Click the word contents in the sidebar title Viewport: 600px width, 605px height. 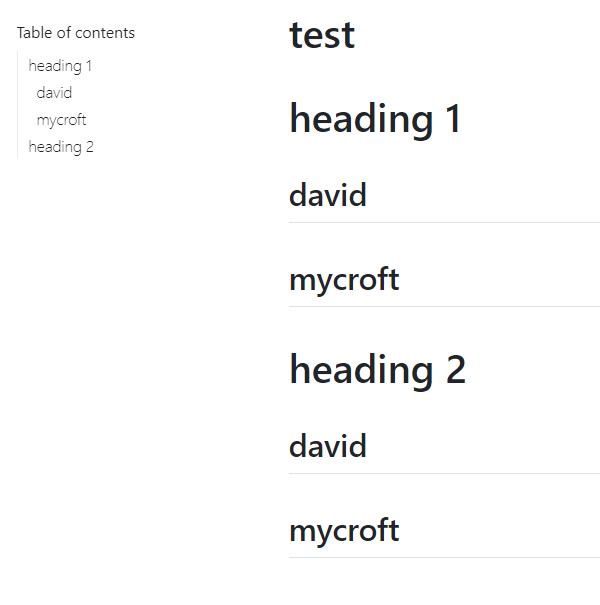click(105, 33)
